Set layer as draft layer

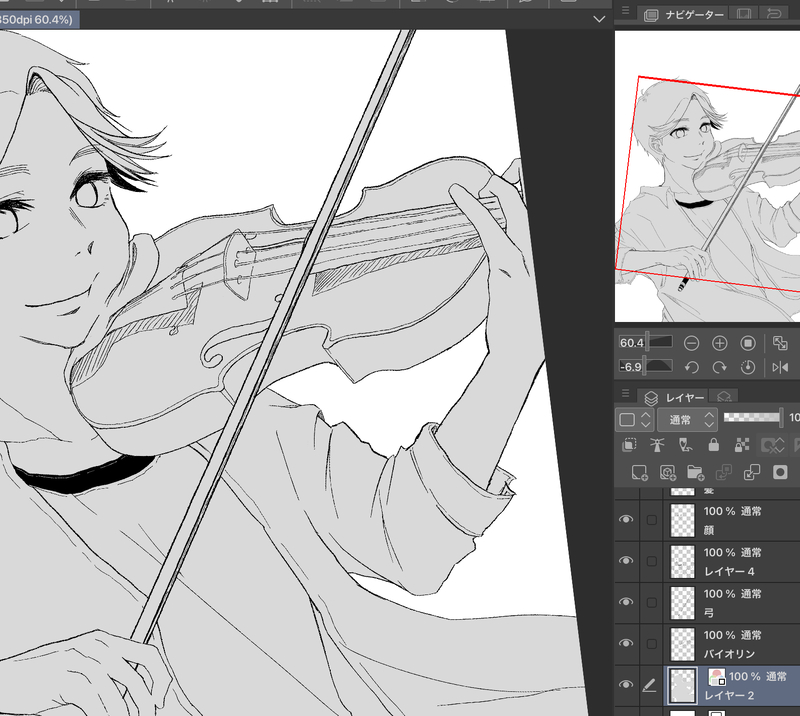pyautogui.click(x=686, y=446)
